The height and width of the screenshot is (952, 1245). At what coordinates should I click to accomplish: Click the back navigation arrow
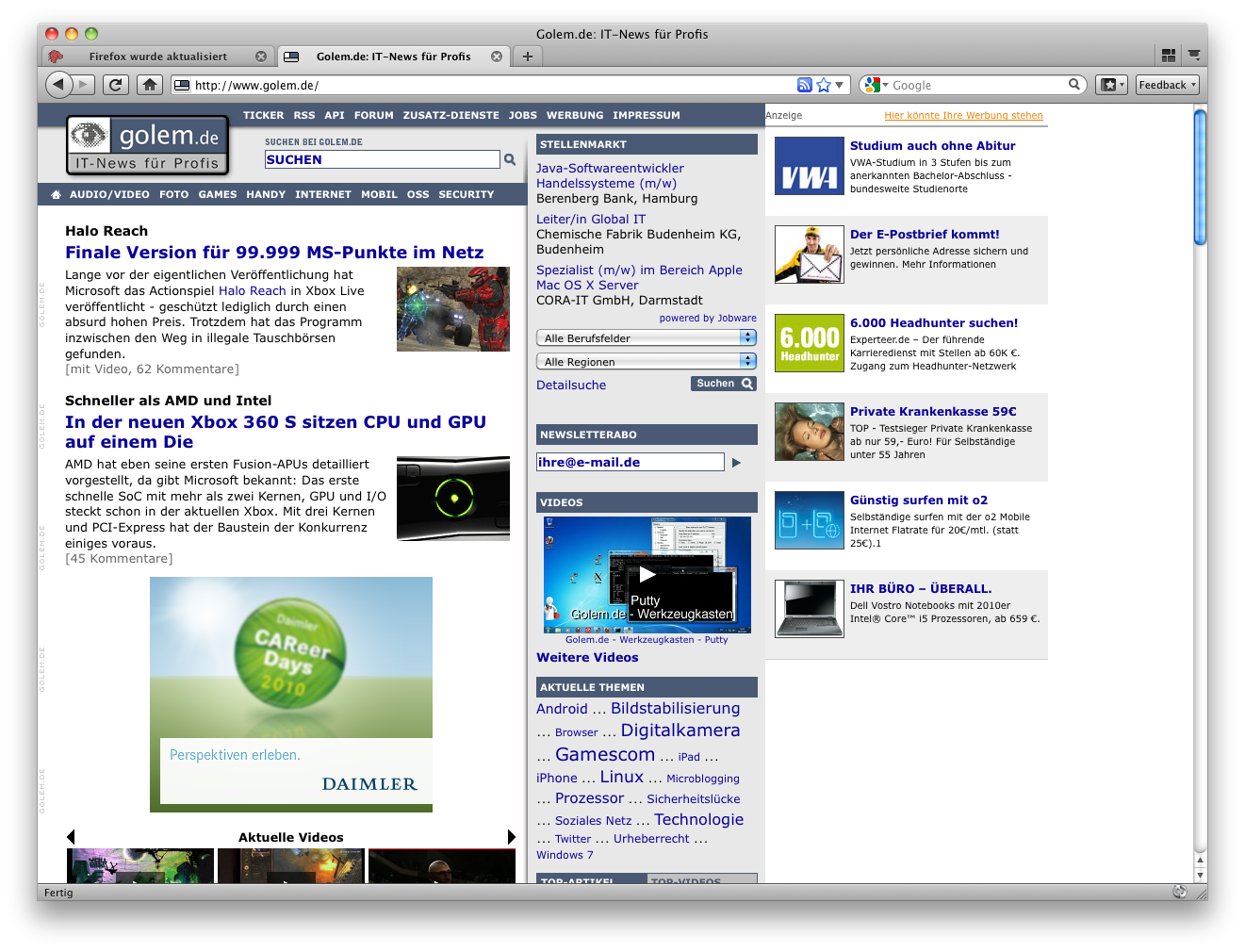(58, 84)
